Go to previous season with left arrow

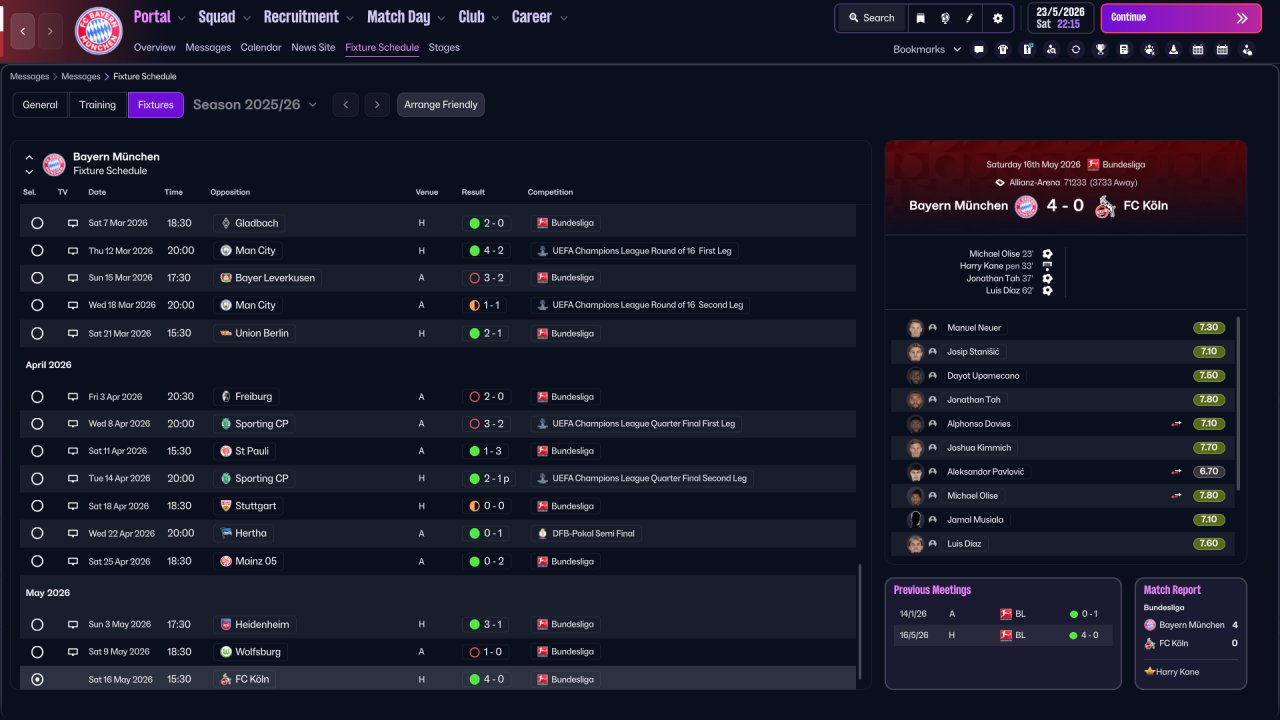pos(345,105)
